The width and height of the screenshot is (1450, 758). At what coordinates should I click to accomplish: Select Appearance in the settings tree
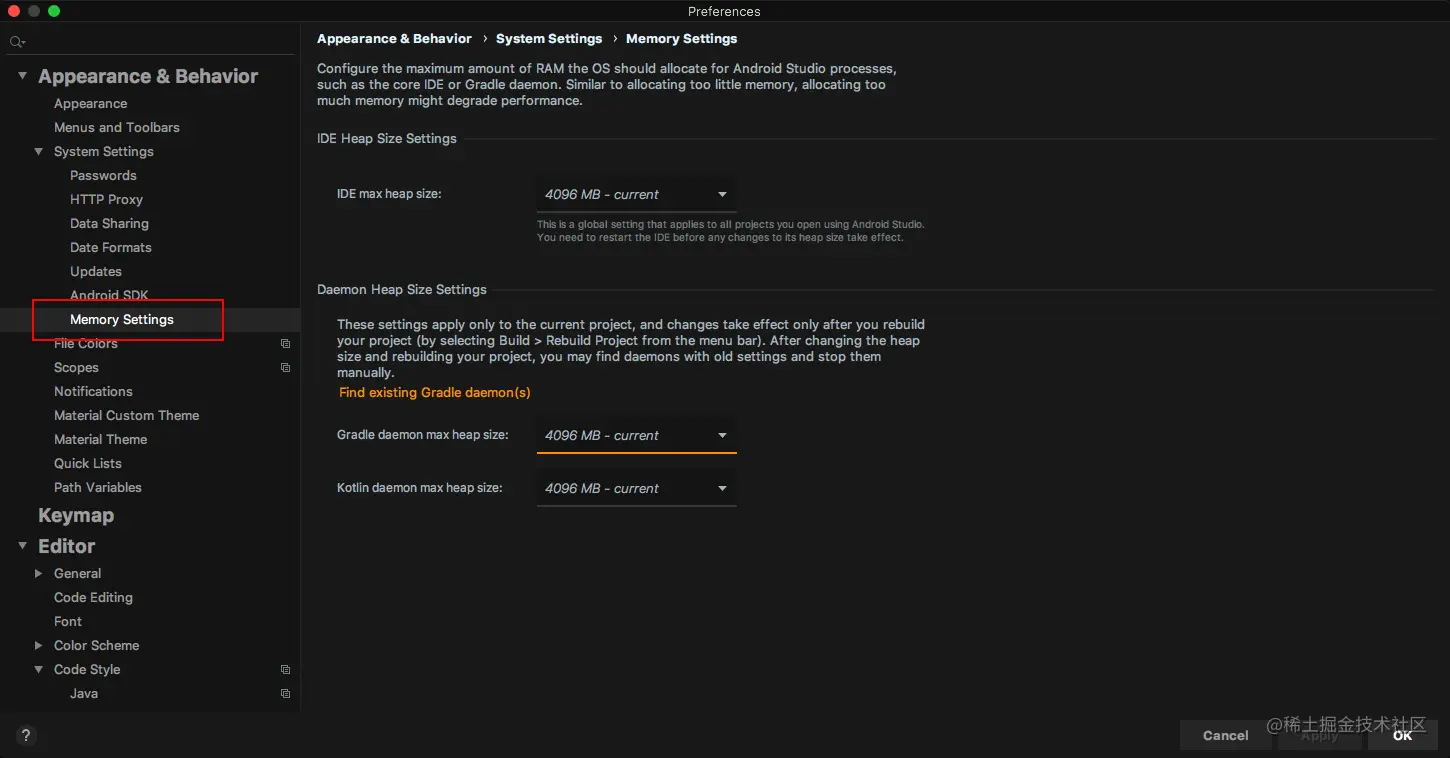tap(90, 103)
